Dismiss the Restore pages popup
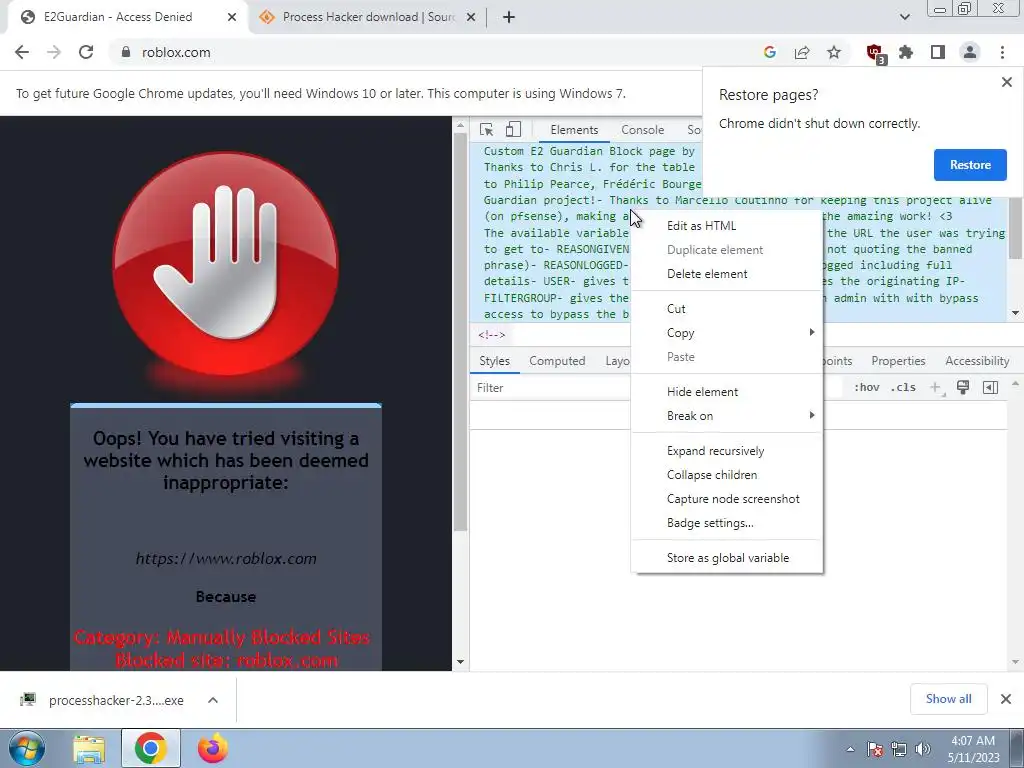1024x768 pixels. pos(1006,82)
